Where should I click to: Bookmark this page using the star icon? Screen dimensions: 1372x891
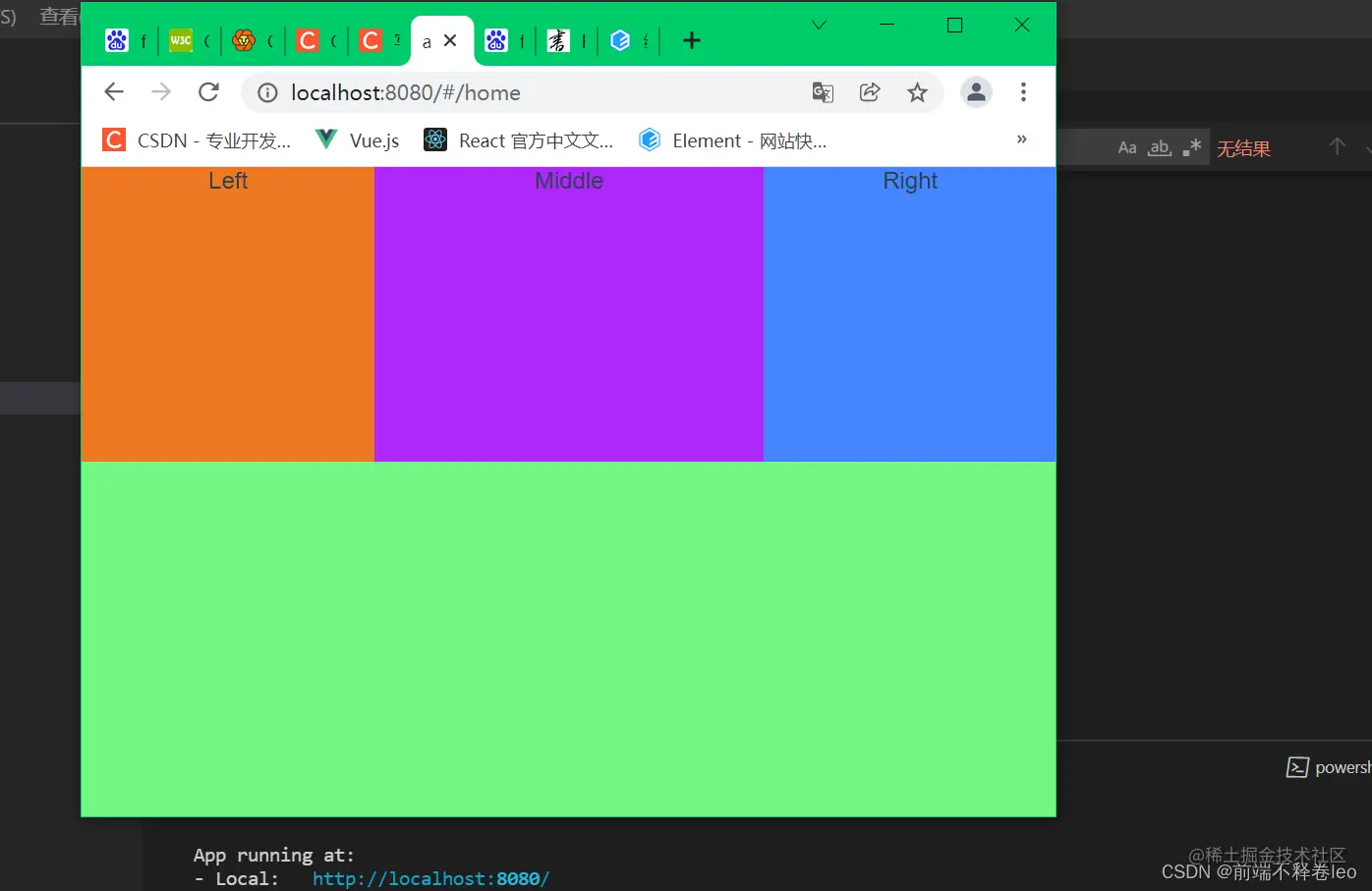point(917,91)
